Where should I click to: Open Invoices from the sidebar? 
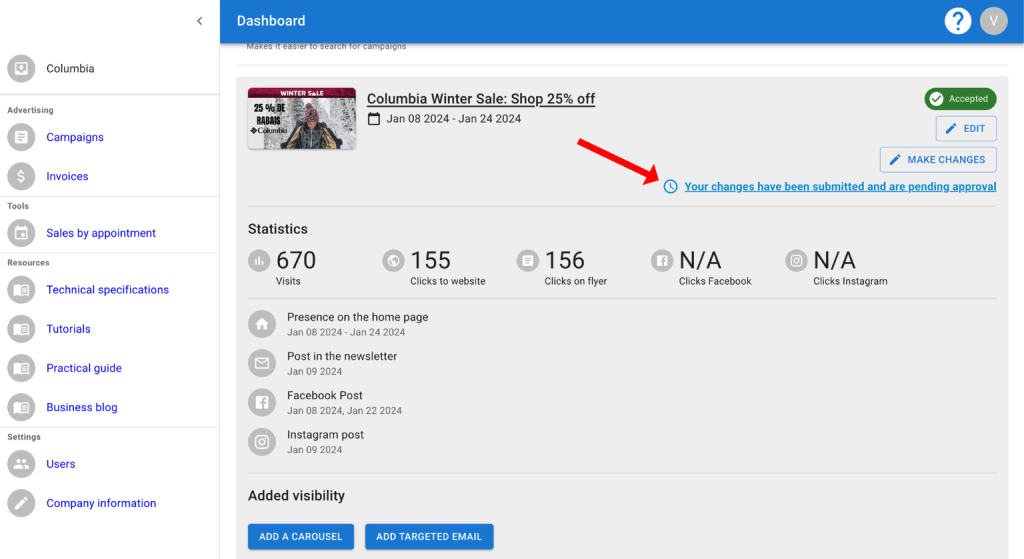click(x=67, y=176)
